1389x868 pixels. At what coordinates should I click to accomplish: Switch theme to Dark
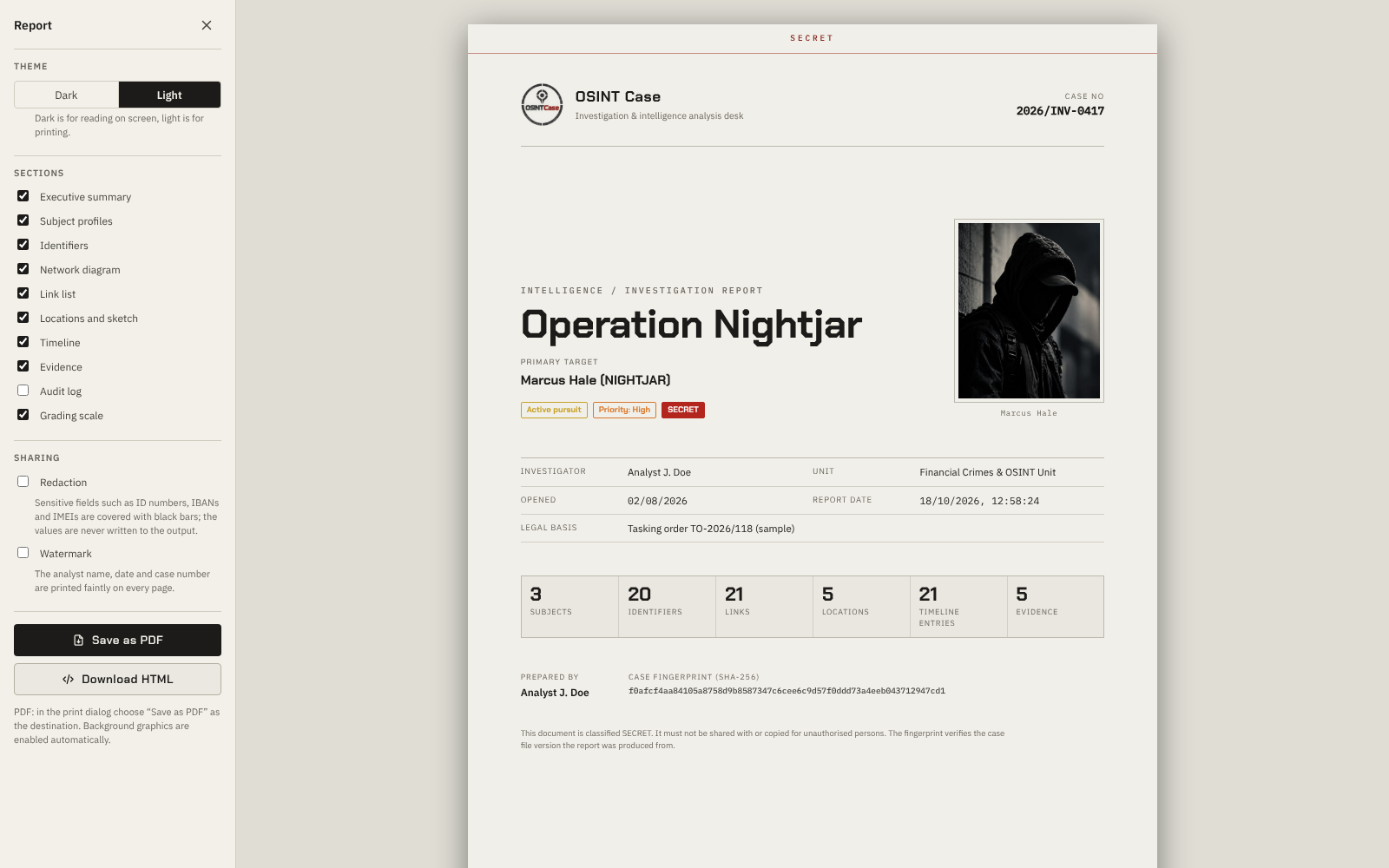point(66,95)
